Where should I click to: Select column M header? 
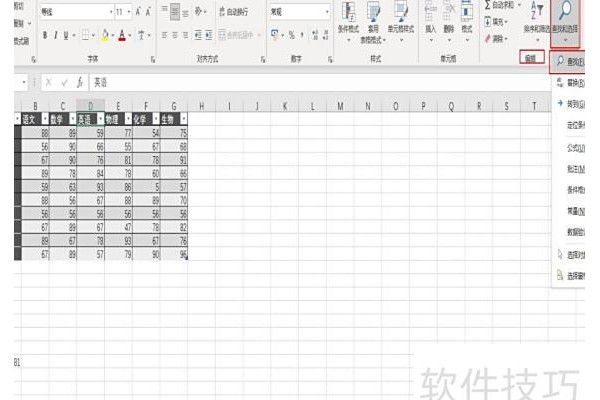coord(340,106)
